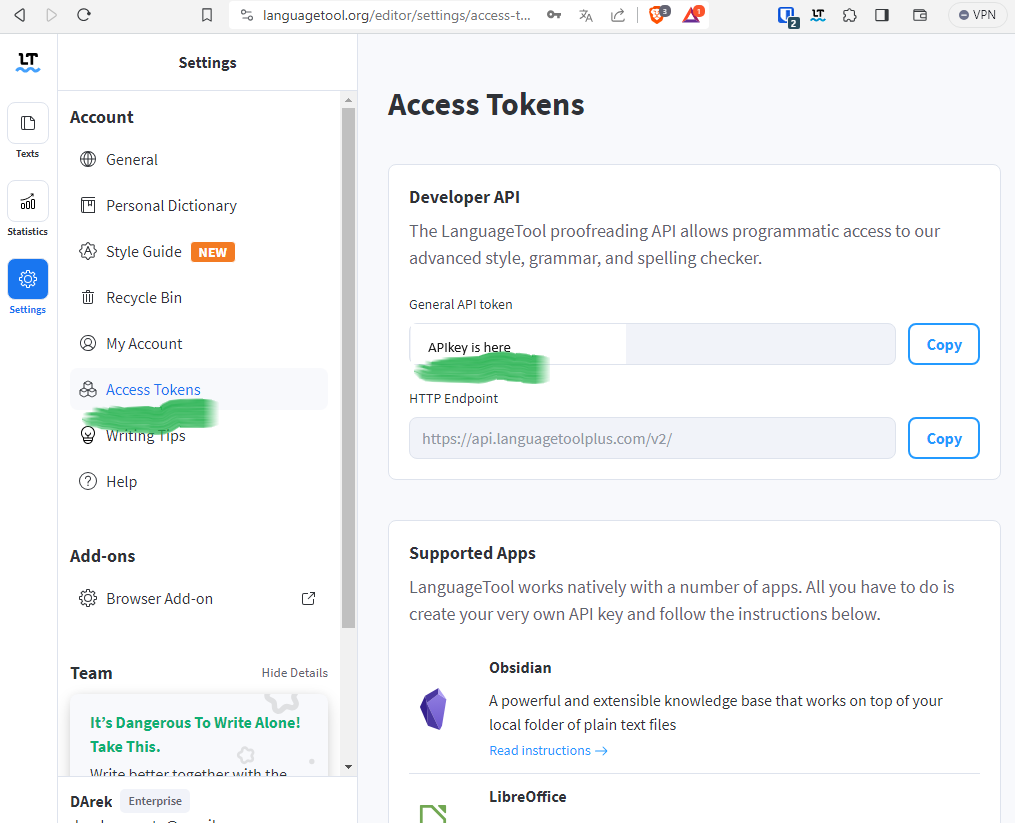Open the General settings page

click(x=199, y=159)
